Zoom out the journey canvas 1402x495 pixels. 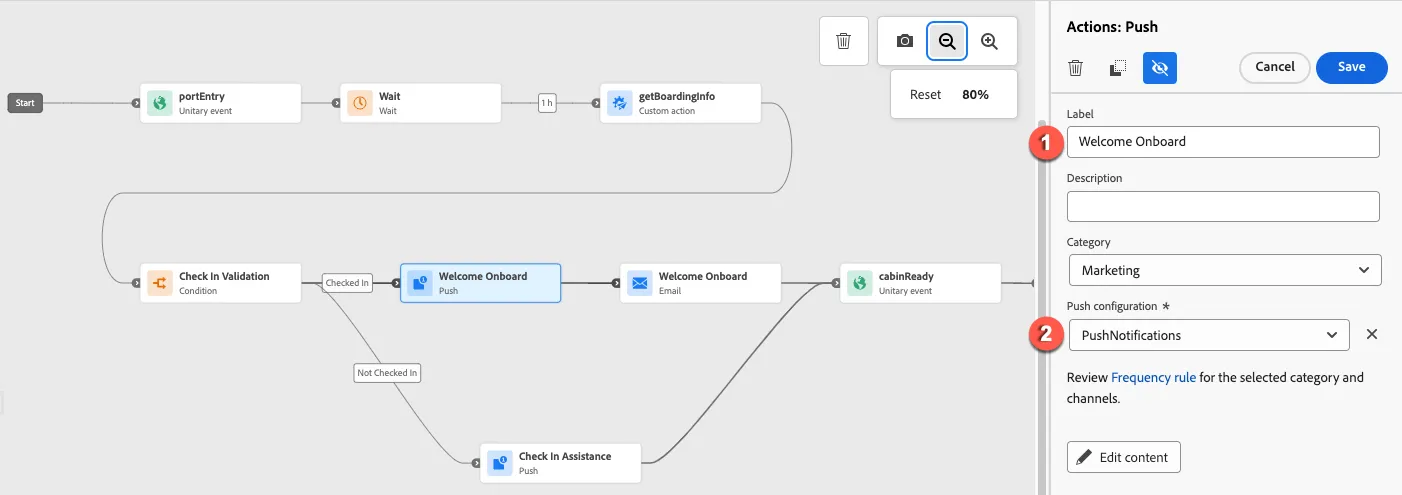tap(947, 41)
